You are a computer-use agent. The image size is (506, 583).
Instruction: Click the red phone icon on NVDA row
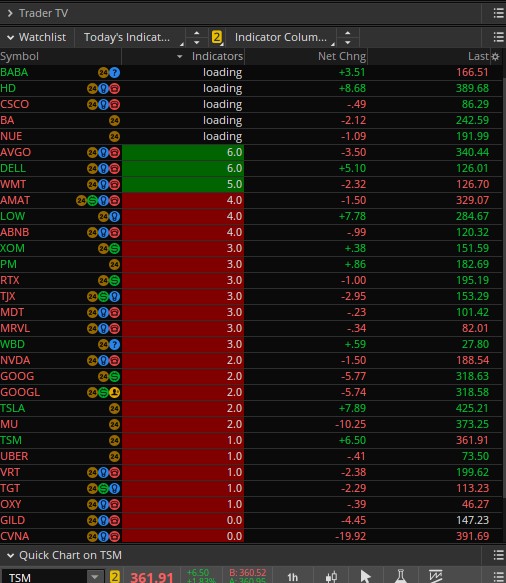click(x=115, y=361)
